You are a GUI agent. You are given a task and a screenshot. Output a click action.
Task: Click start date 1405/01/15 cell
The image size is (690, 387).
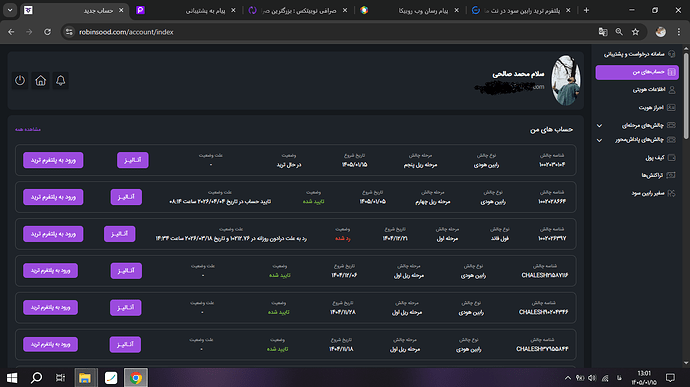click(355, 165)
